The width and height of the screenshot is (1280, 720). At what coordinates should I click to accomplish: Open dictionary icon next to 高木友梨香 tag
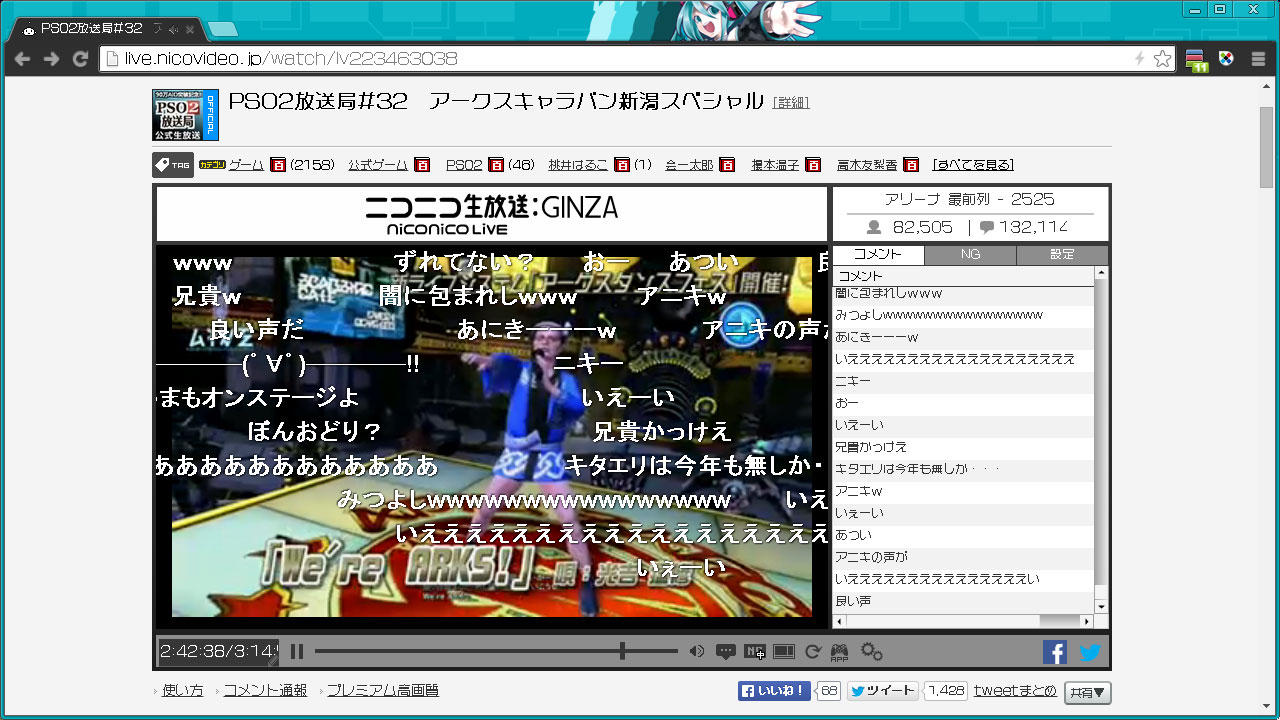point(911,165)
